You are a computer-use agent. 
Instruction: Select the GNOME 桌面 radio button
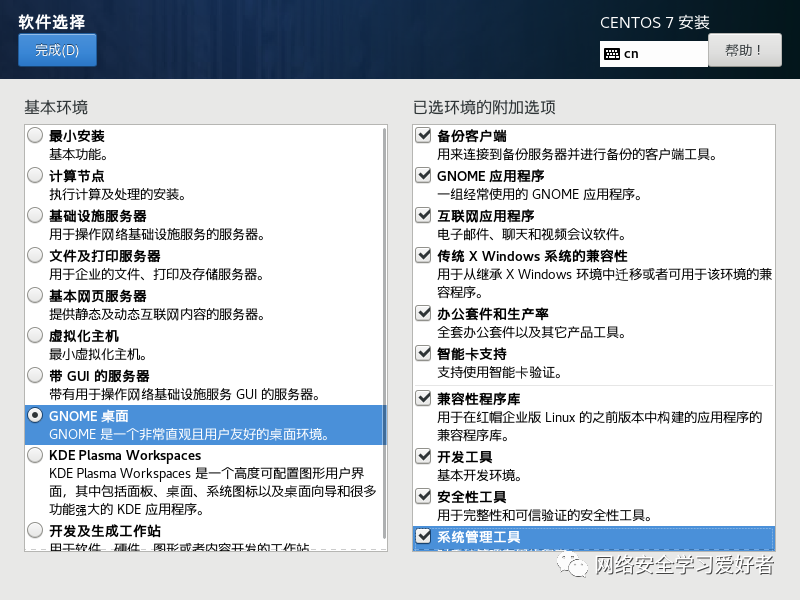(x=35, y=415)
